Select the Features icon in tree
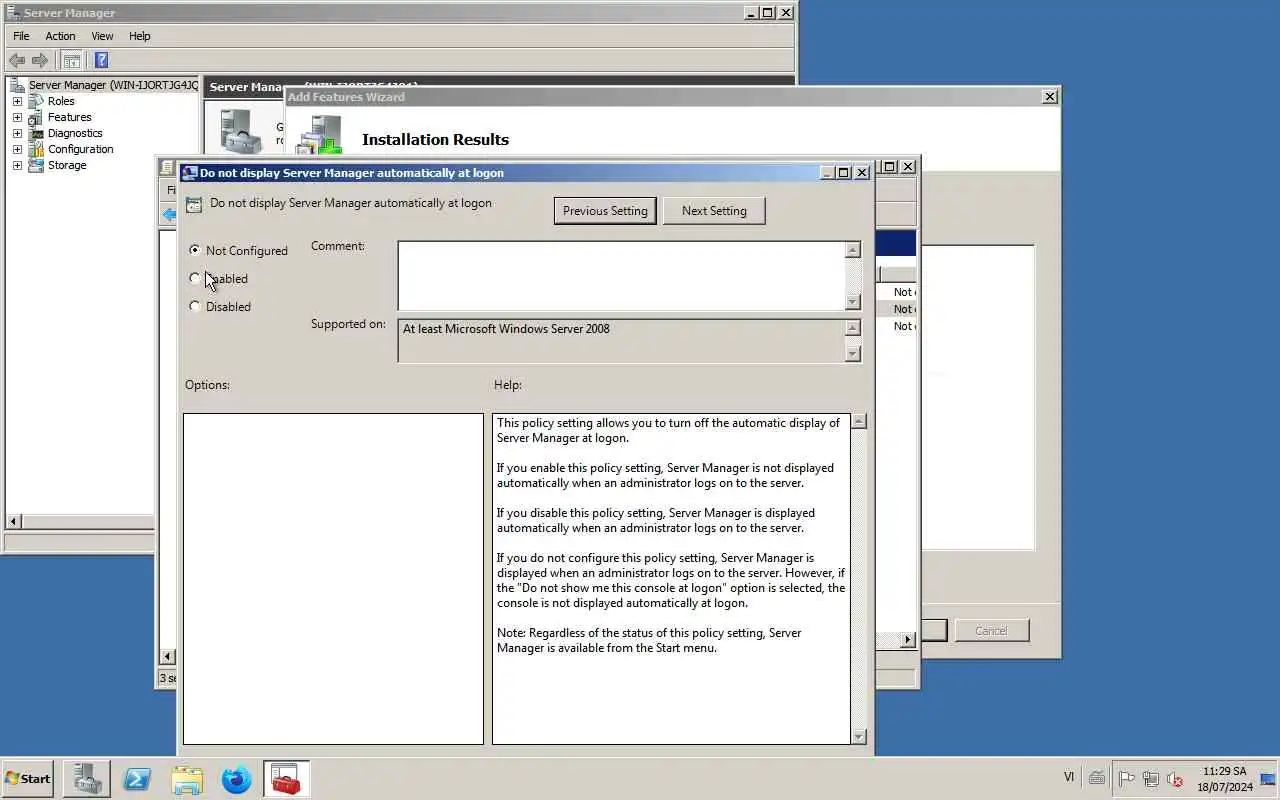 [36, 117]
